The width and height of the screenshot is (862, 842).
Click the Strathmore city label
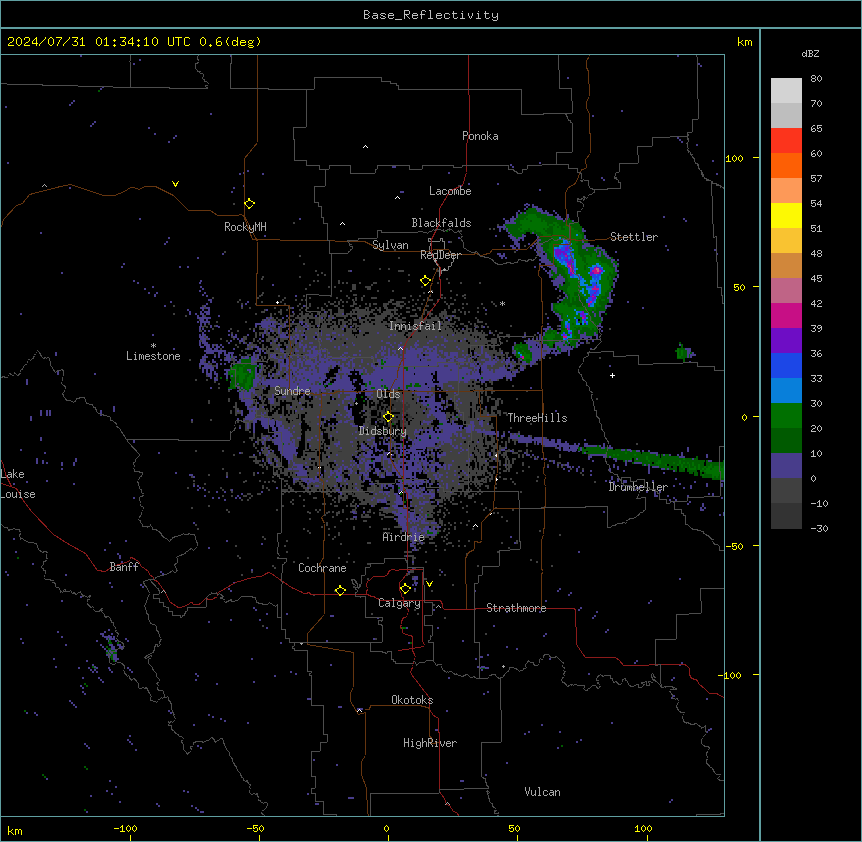(x=516, y=608)
